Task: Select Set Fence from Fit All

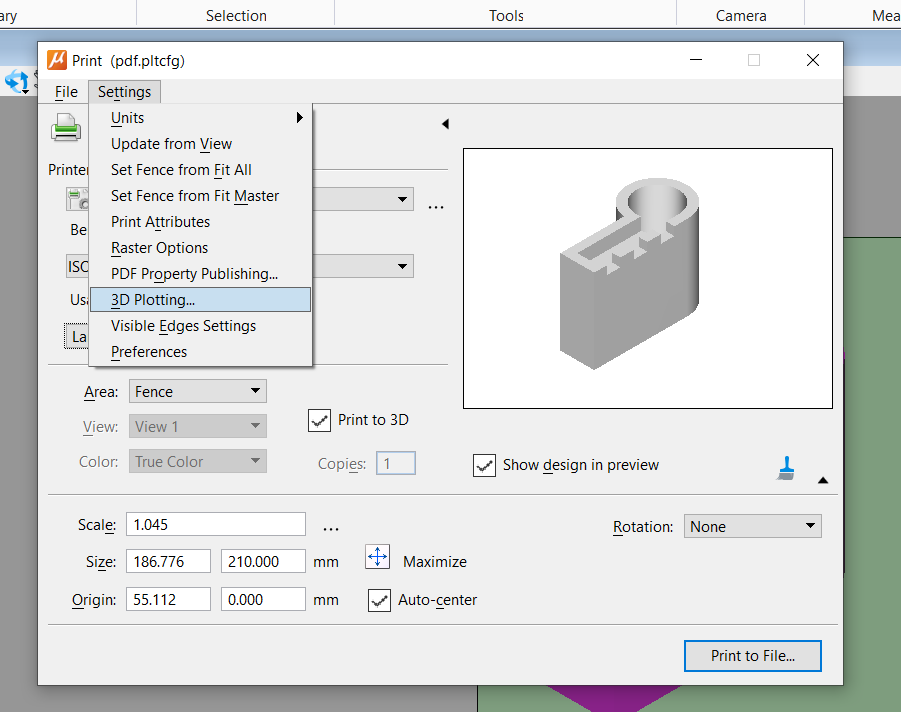Action: 201,170
